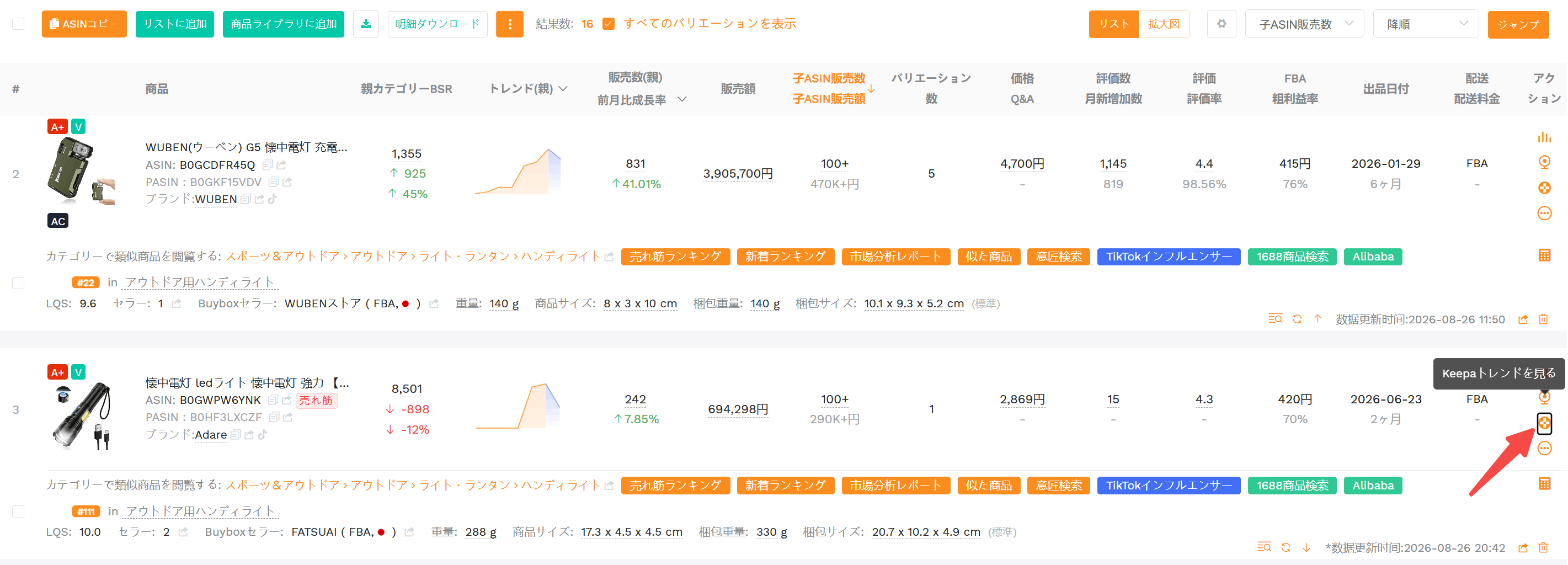The height and width of the screenshot is (565, 1568).
Task: Click the ASINコピー button
Action: [84, 24]
